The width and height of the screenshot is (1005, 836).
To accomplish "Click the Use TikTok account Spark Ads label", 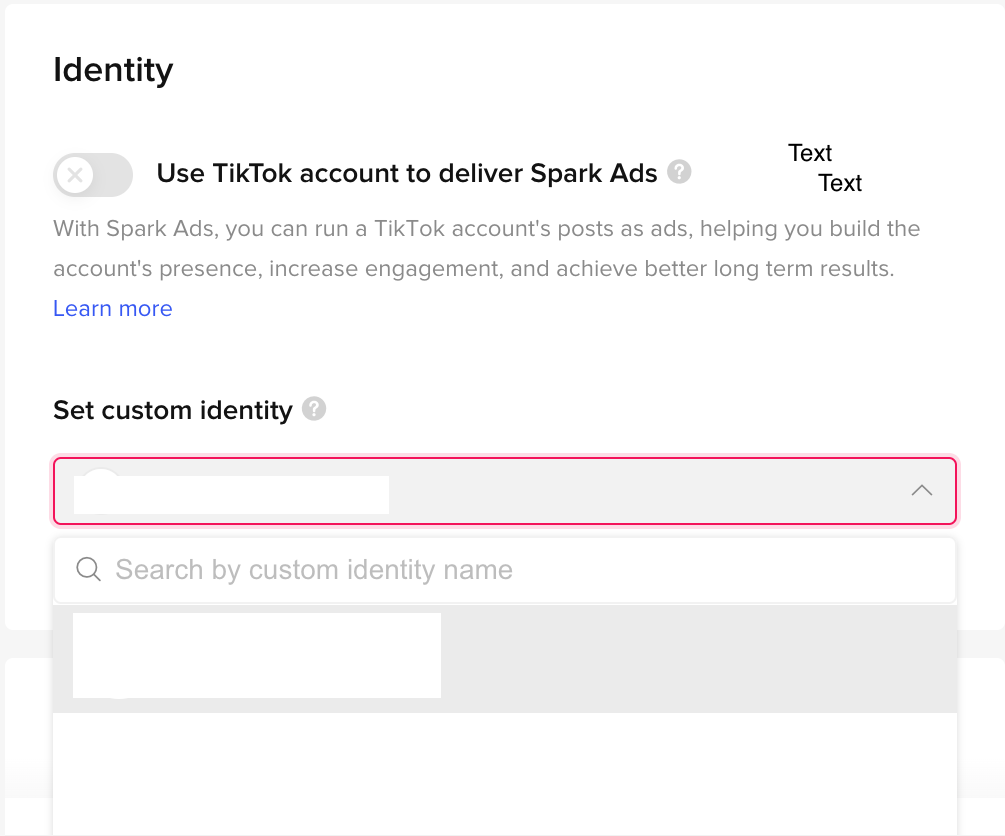I will [x=407, y=173].
